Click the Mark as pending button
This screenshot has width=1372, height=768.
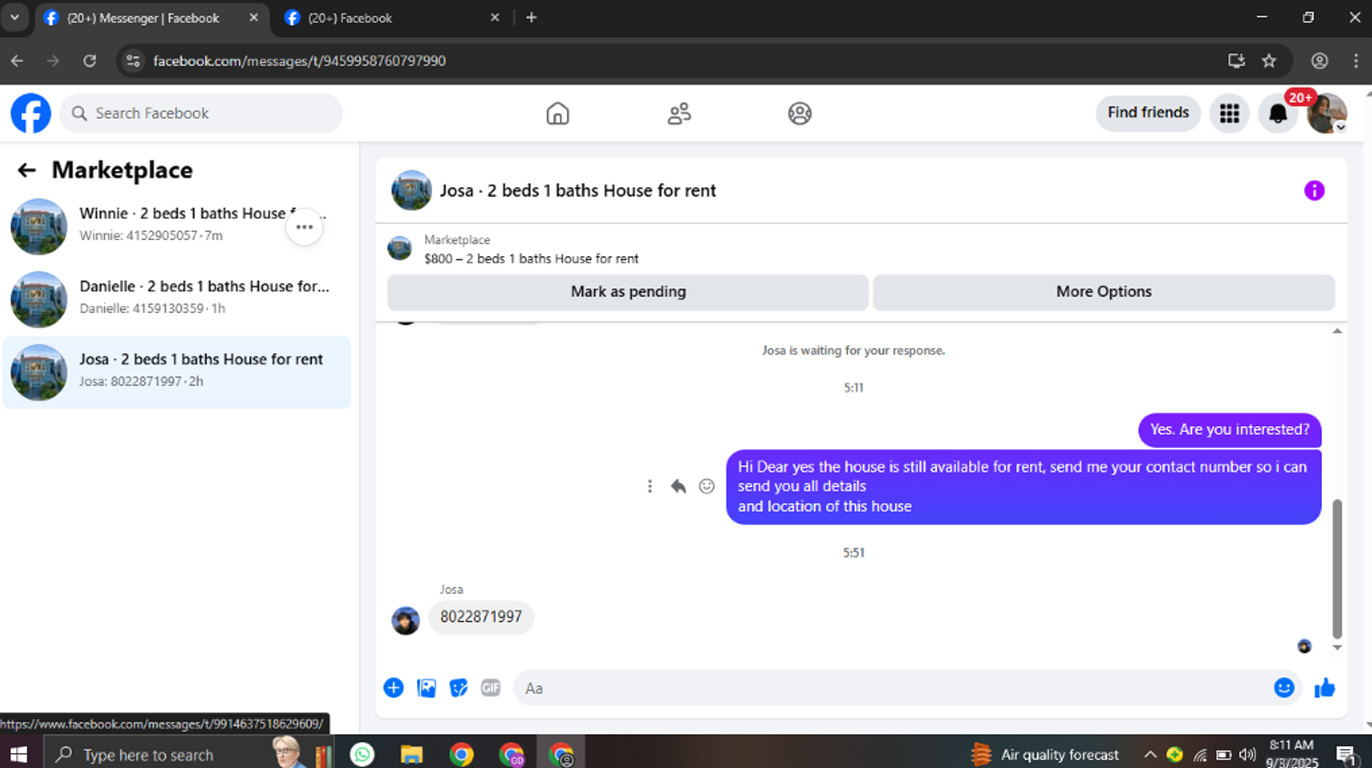point(628,292)
